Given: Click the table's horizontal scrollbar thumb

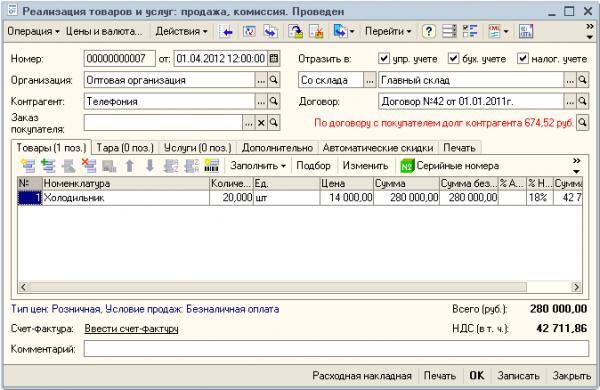Looking at the screenshot, I should 278,287.
